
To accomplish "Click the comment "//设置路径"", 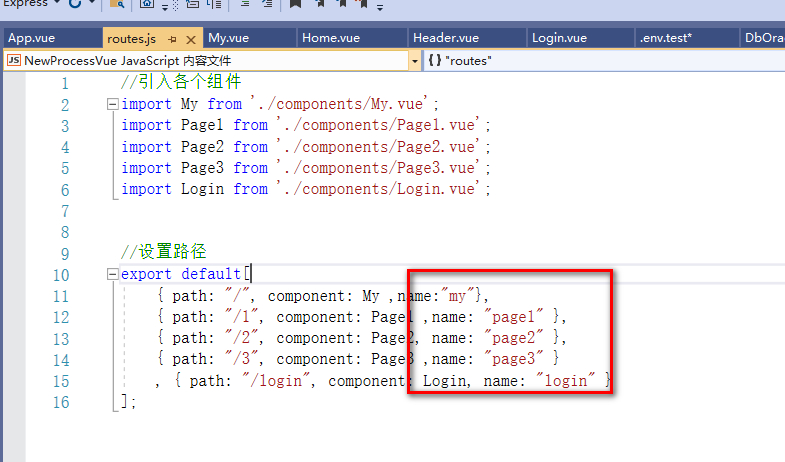I will 164,252.
